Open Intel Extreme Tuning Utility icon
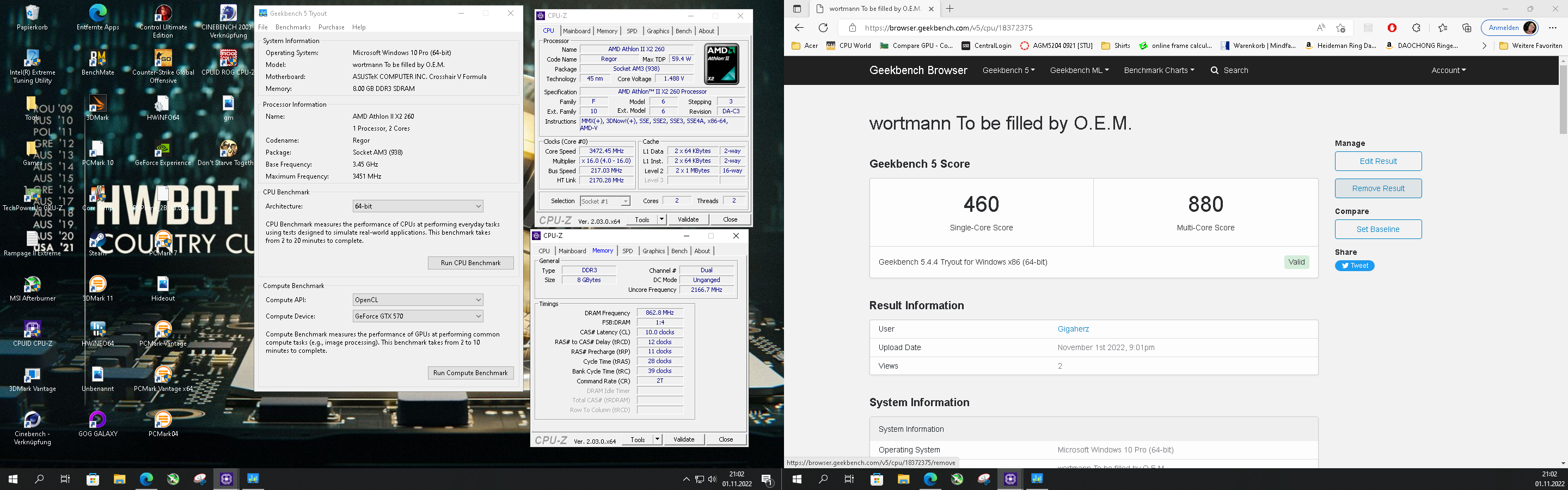The image size is (1568, 490). click(32, 66)
